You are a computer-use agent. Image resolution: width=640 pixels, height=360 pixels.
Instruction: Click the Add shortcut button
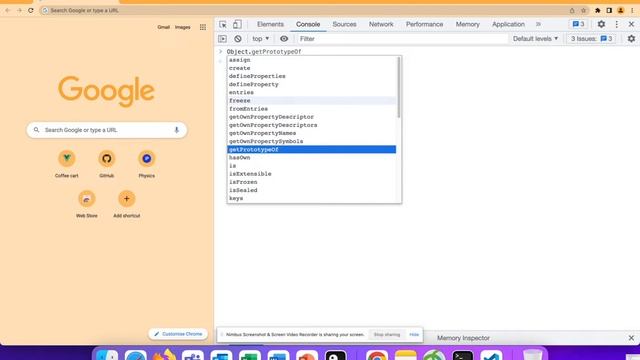pyautogui.click(x=127, y=204)
